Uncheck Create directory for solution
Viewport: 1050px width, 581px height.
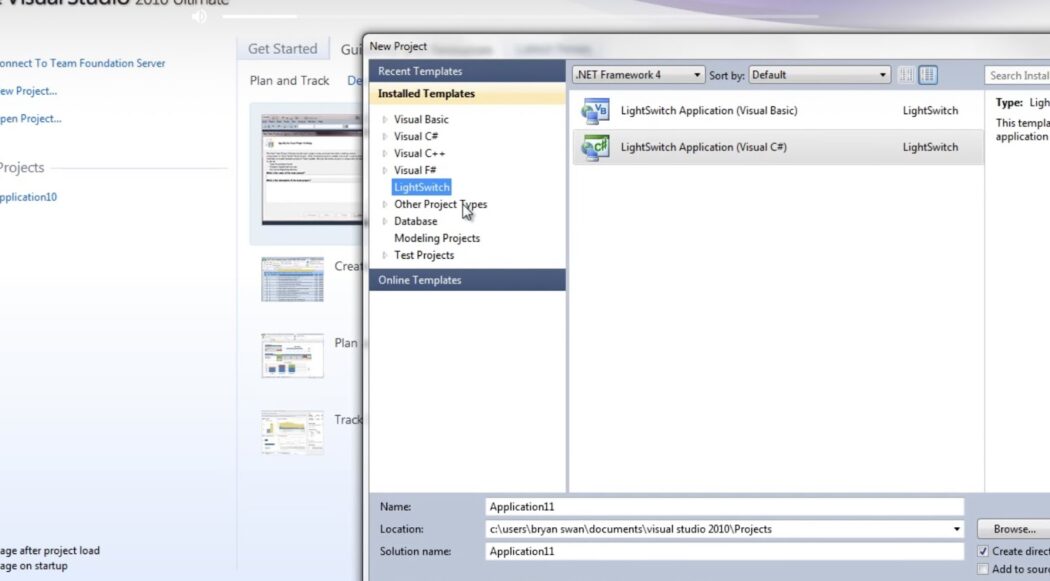click(984, 551)
